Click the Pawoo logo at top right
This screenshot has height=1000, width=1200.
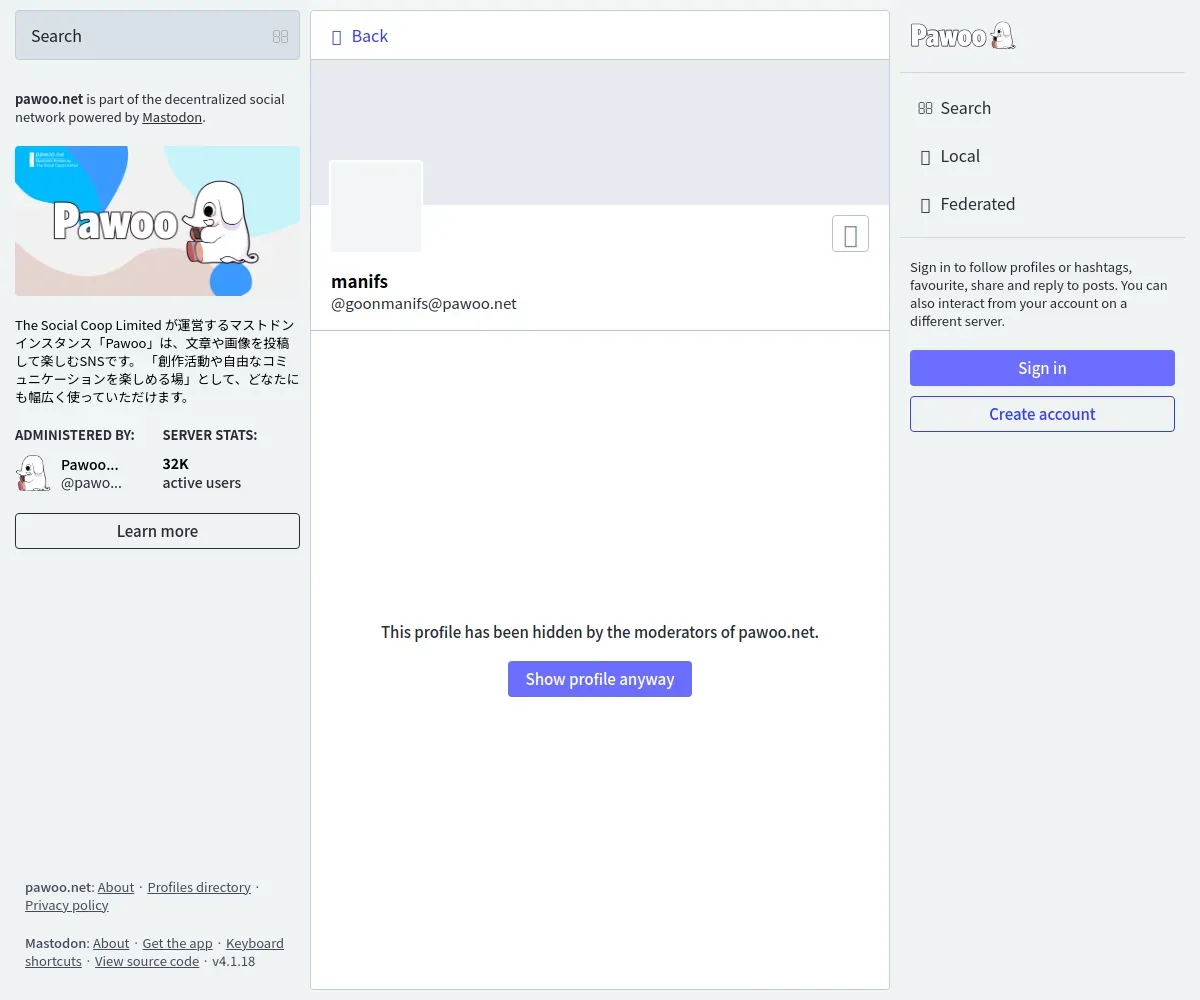point(963,36)
